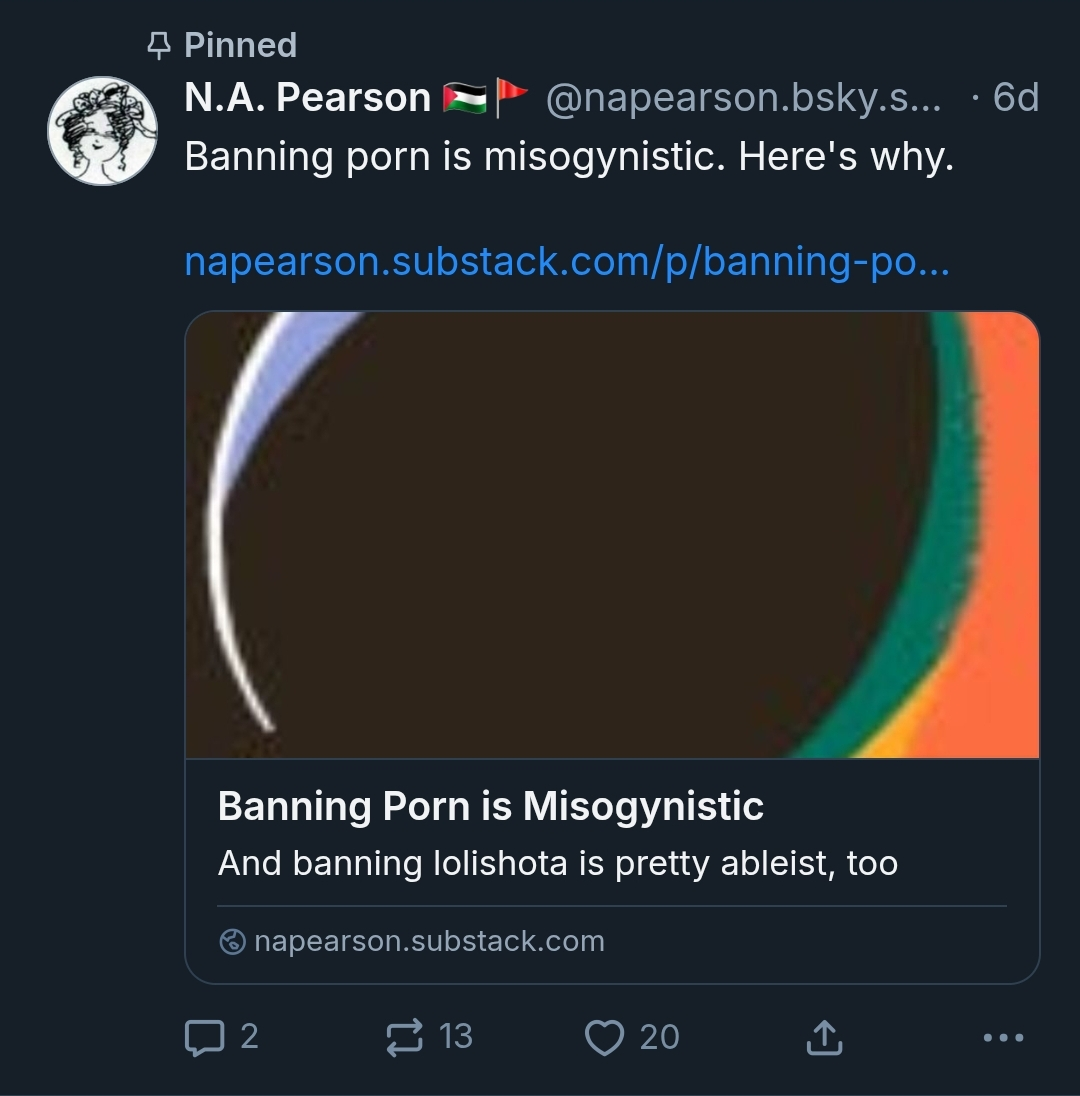The height and width of the screenshot is (1096, 1080).
Task: Share the post via the upload icon
Action: coord(824,1037)
